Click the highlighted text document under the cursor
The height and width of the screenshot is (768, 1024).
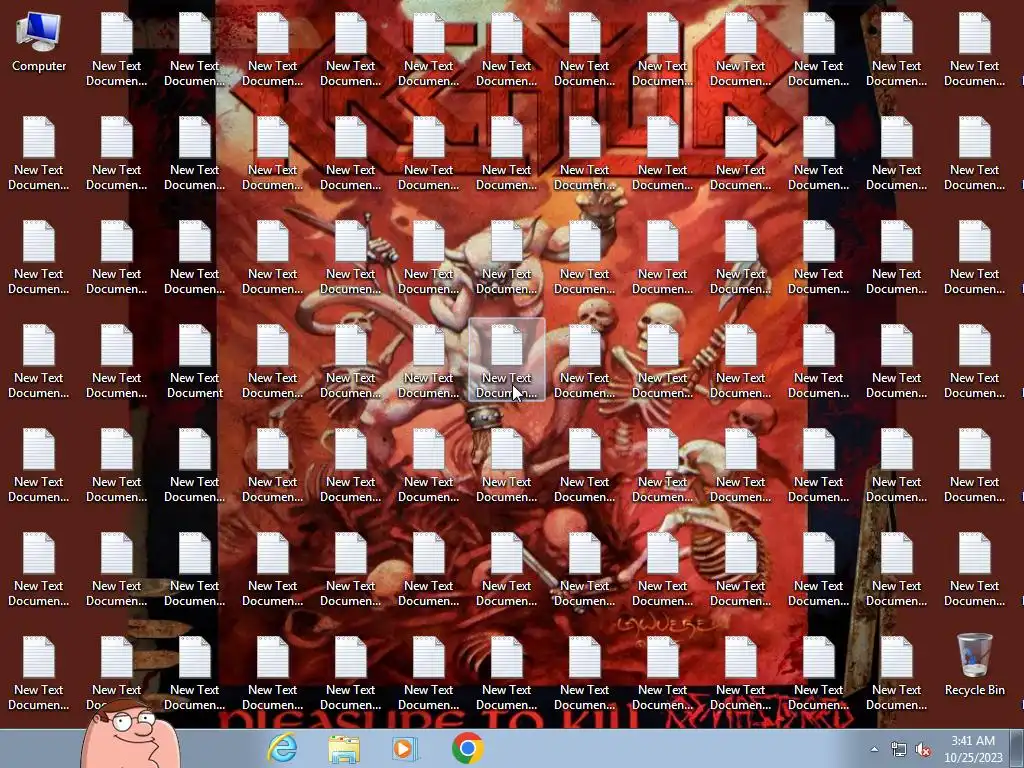coord(507,360)
